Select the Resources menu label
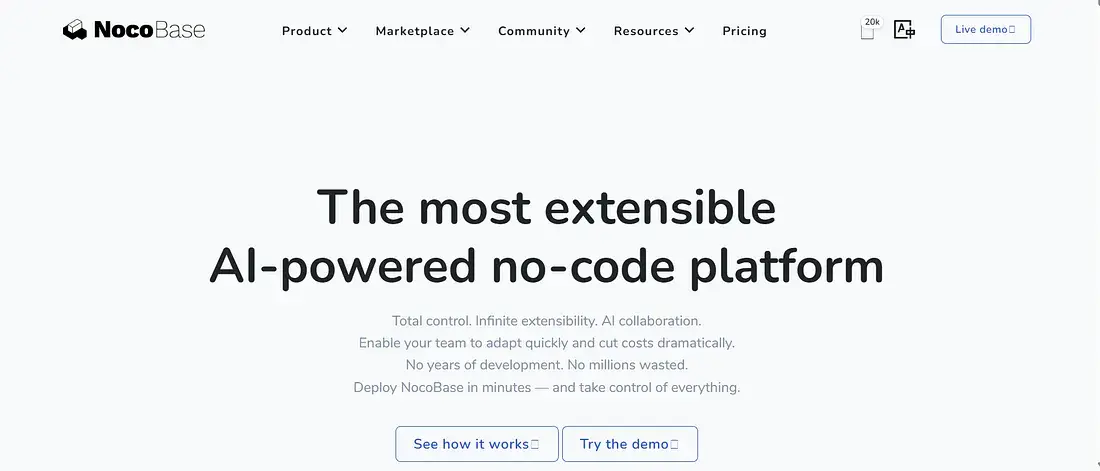Image resolution: width=1100 pixels, height=471 pixels. pos(645,31)
